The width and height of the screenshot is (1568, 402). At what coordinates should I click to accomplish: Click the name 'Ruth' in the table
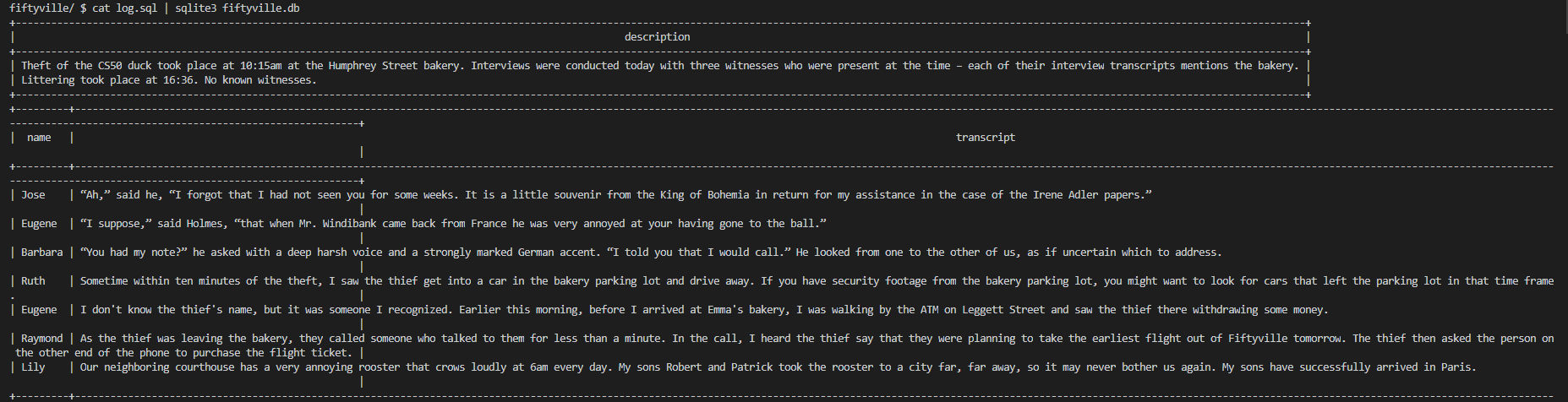[33, 281]
